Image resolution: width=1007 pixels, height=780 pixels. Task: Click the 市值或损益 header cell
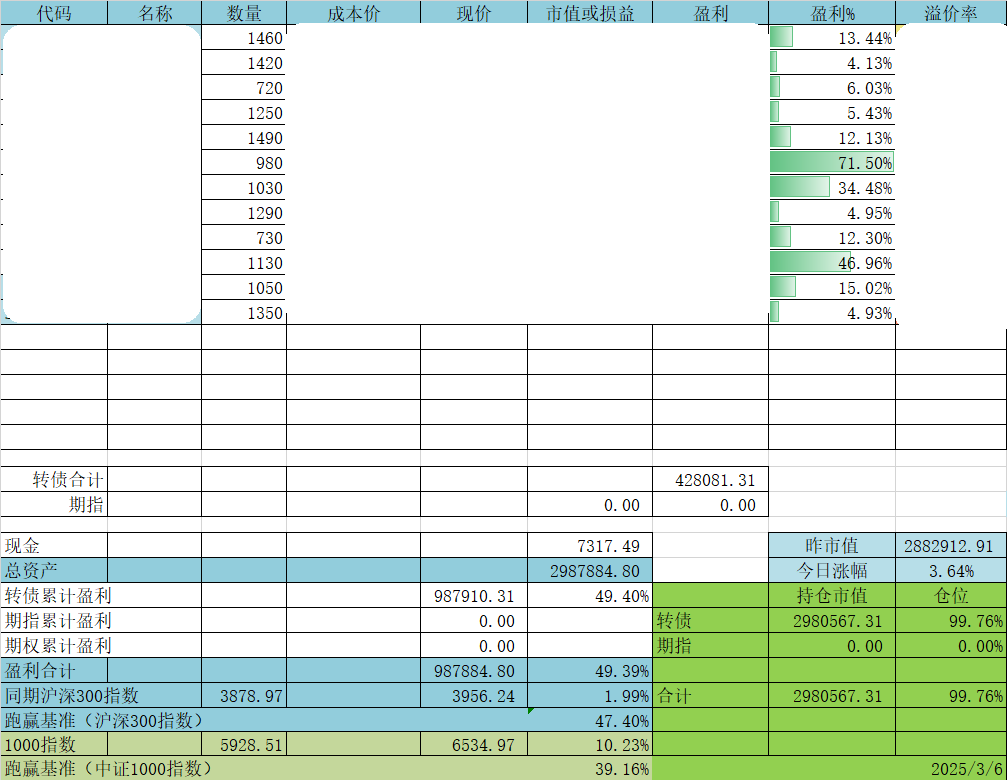click(x=590, y=13)
